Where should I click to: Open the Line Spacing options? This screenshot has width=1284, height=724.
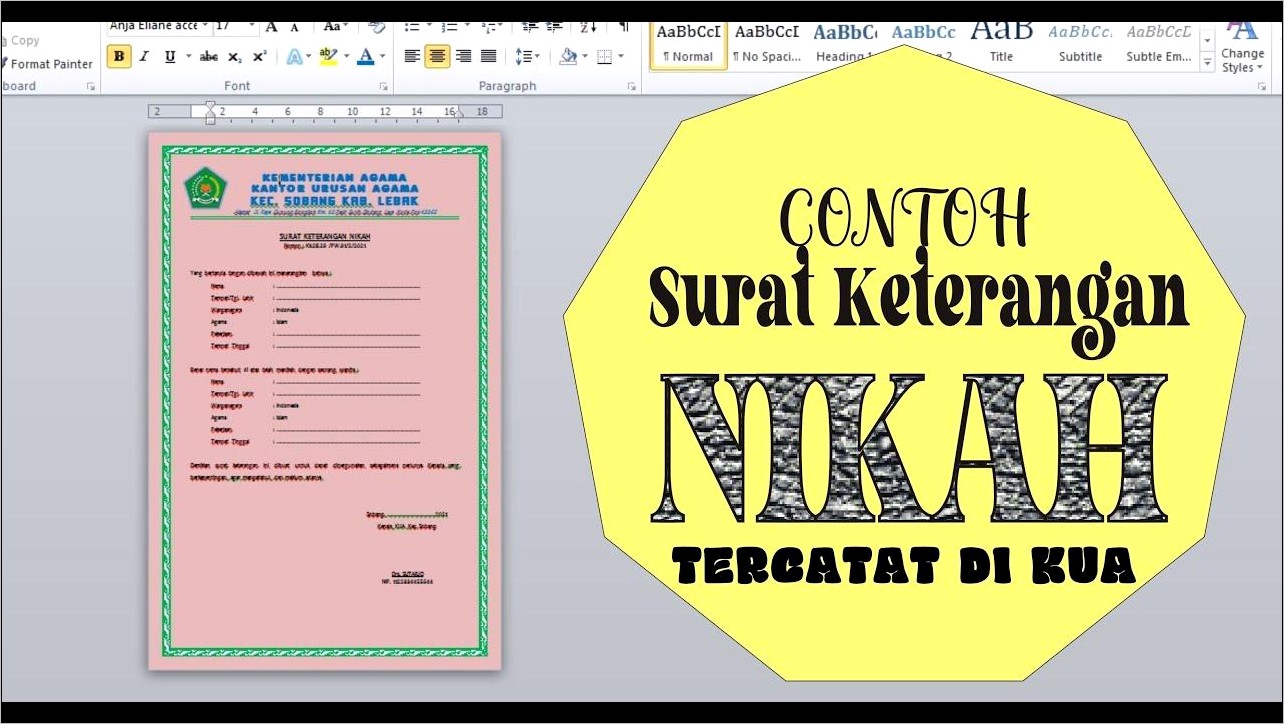coord(527,57)
